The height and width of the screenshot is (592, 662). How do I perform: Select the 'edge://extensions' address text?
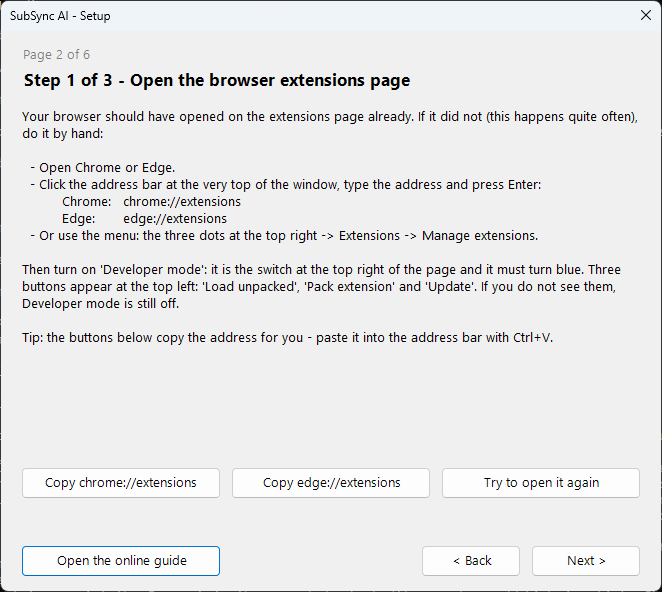175,218
